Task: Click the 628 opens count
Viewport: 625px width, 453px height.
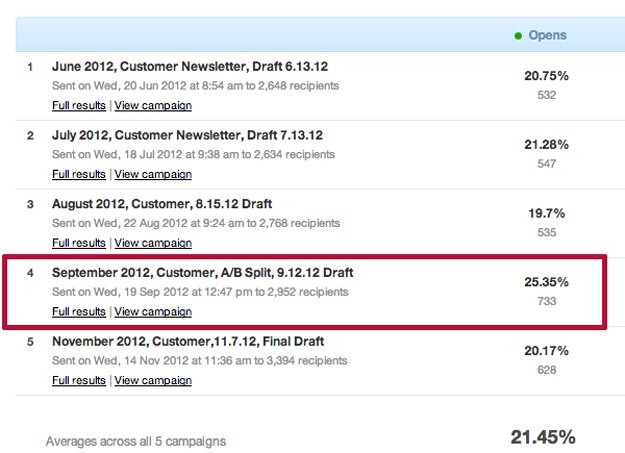Action: [546, 370]
